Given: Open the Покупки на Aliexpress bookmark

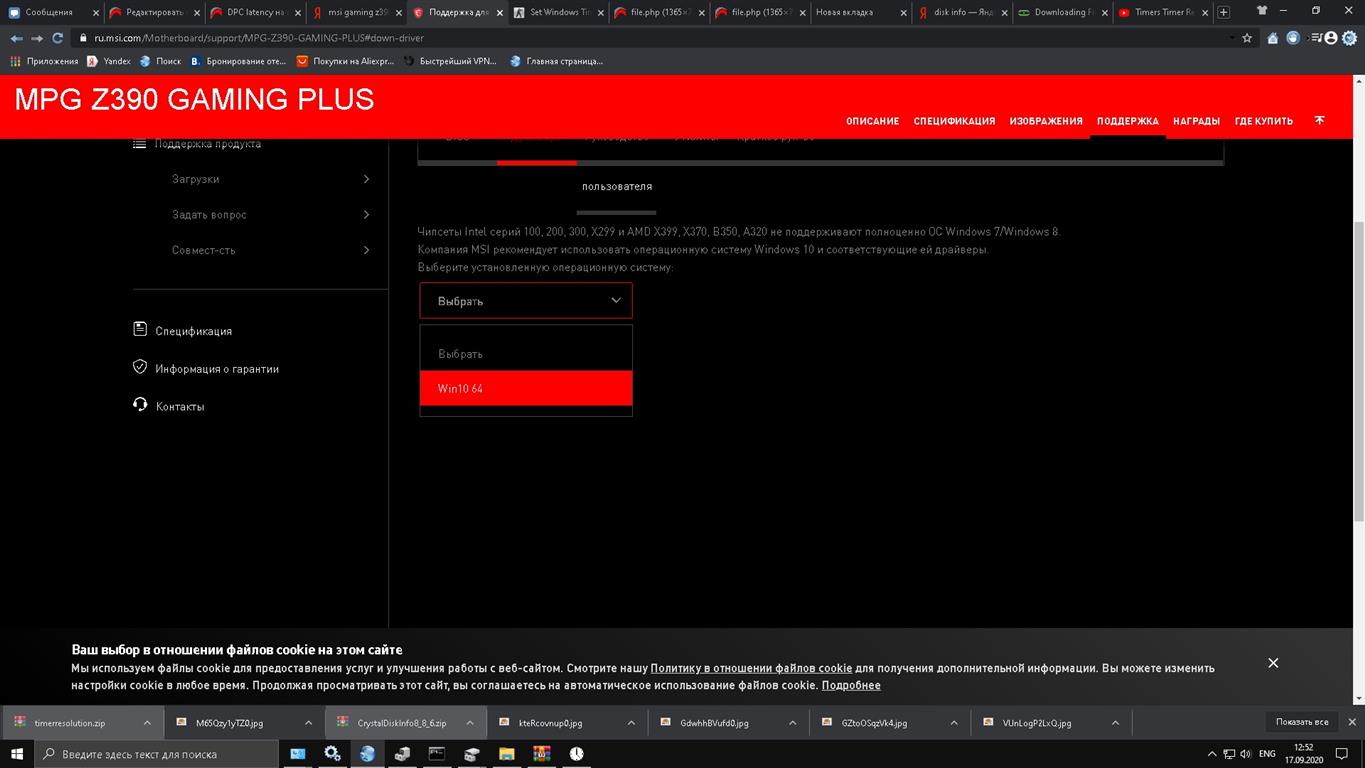Looking at the screenshot, I should click(x=346, y=61).
